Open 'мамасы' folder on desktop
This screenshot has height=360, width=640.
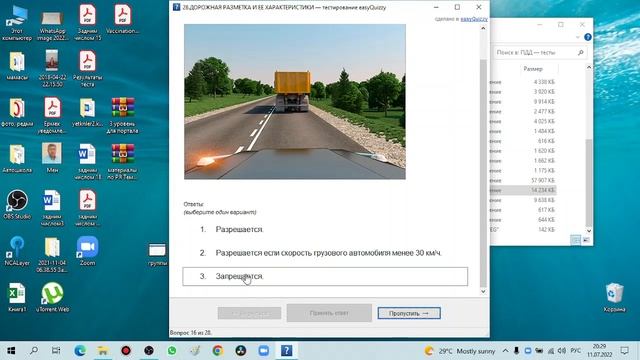tap(17, 65)
